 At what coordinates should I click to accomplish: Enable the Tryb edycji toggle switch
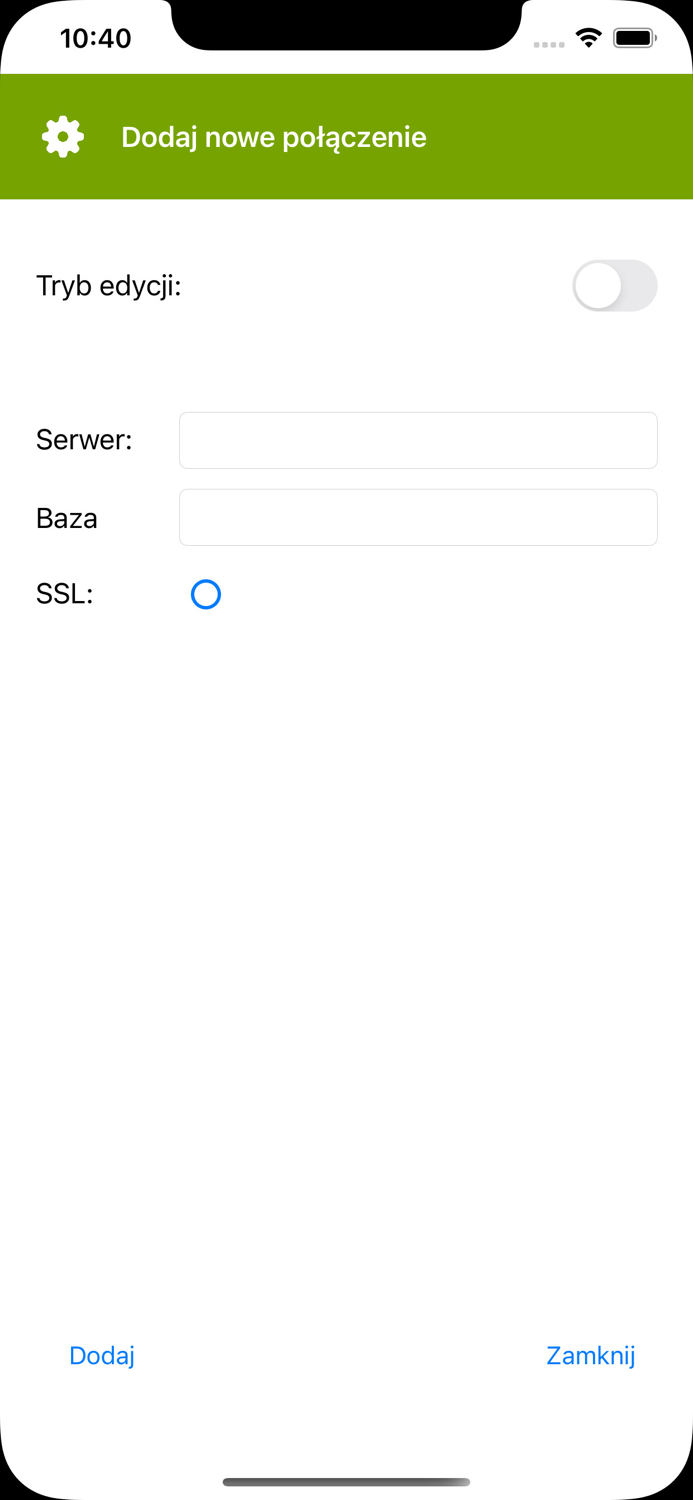pos(614,285)
